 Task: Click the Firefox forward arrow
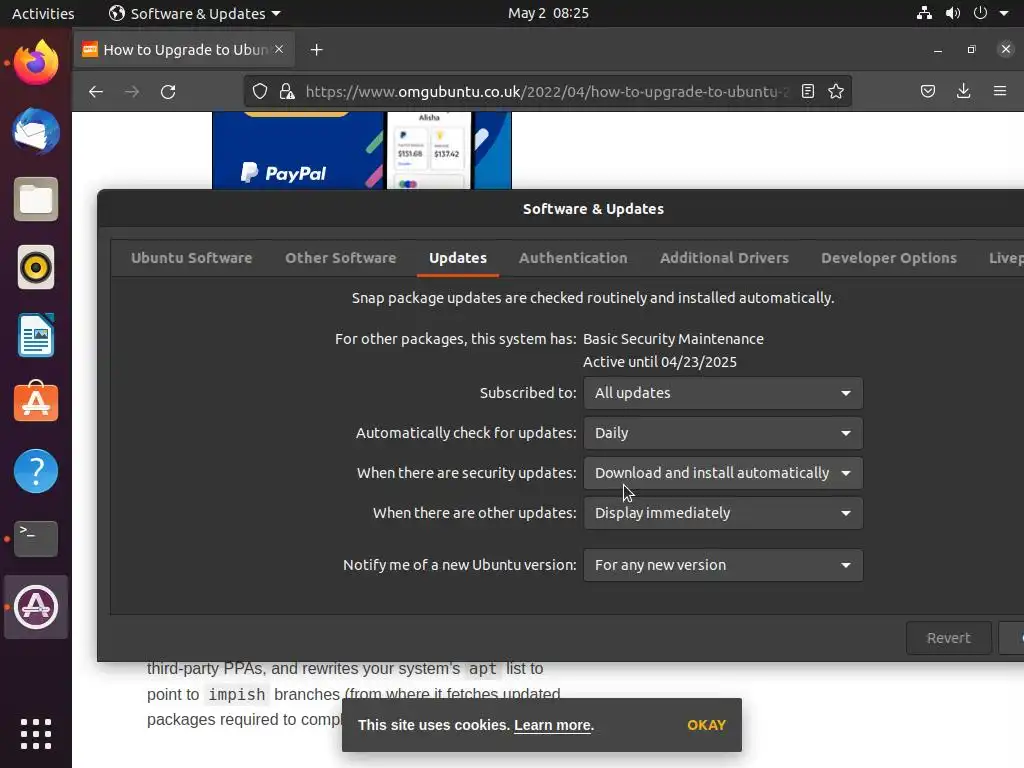click(x=132, y=91)
